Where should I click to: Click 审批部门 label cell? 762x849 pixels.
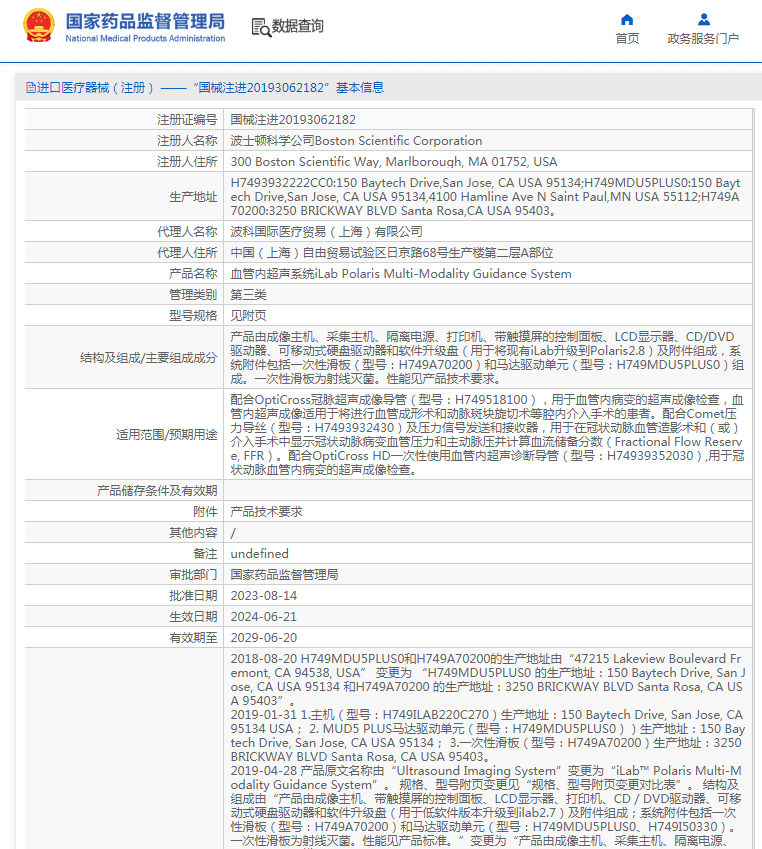click(x=124, y=575)
